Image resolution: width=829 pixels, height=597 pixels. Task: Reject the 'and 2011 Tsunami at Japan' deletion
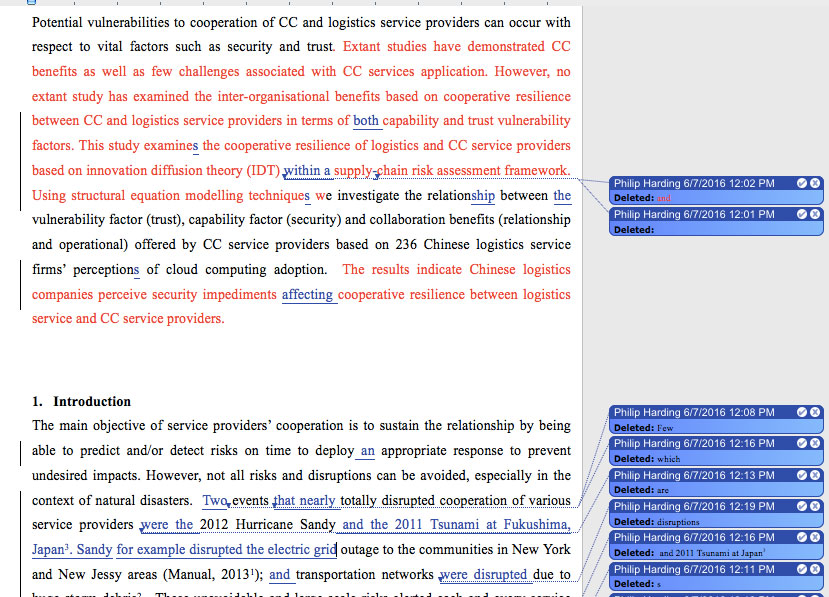click(x=815, y=537)
